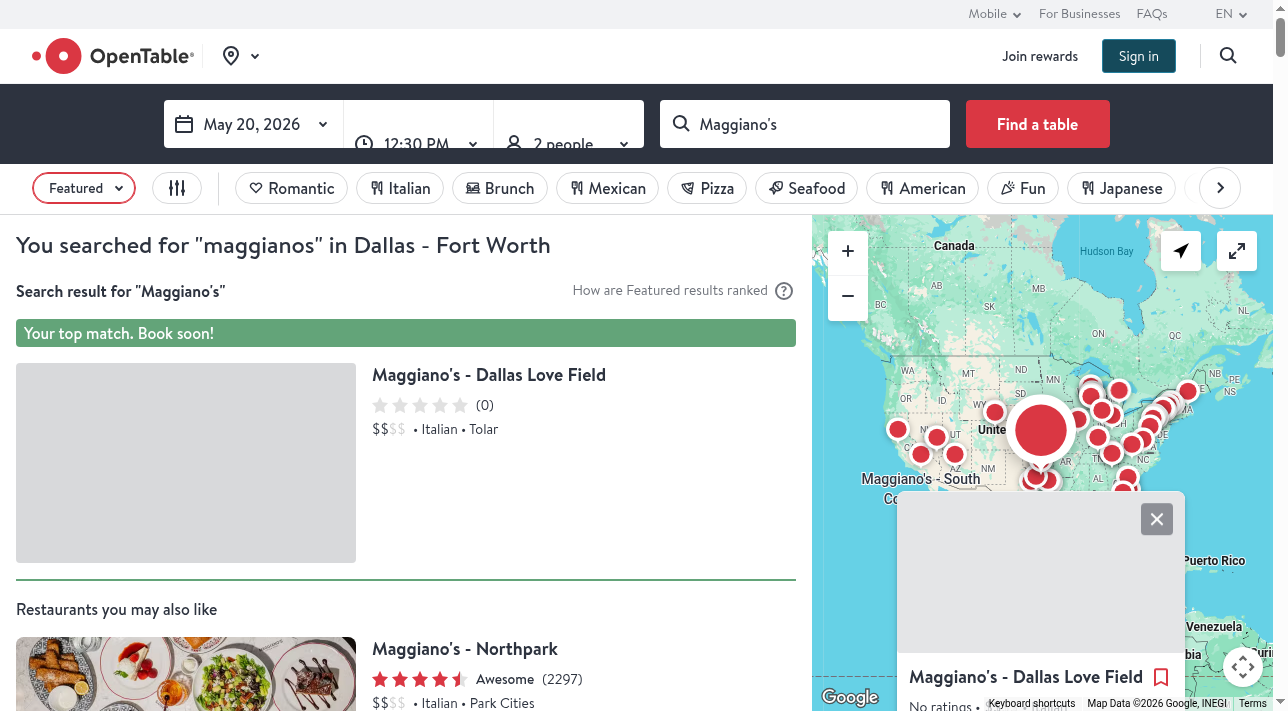The height and width of the screenshot is (711, 1288).
Task: Click Your top match. Book soon! banner
Action: (406, 333)
